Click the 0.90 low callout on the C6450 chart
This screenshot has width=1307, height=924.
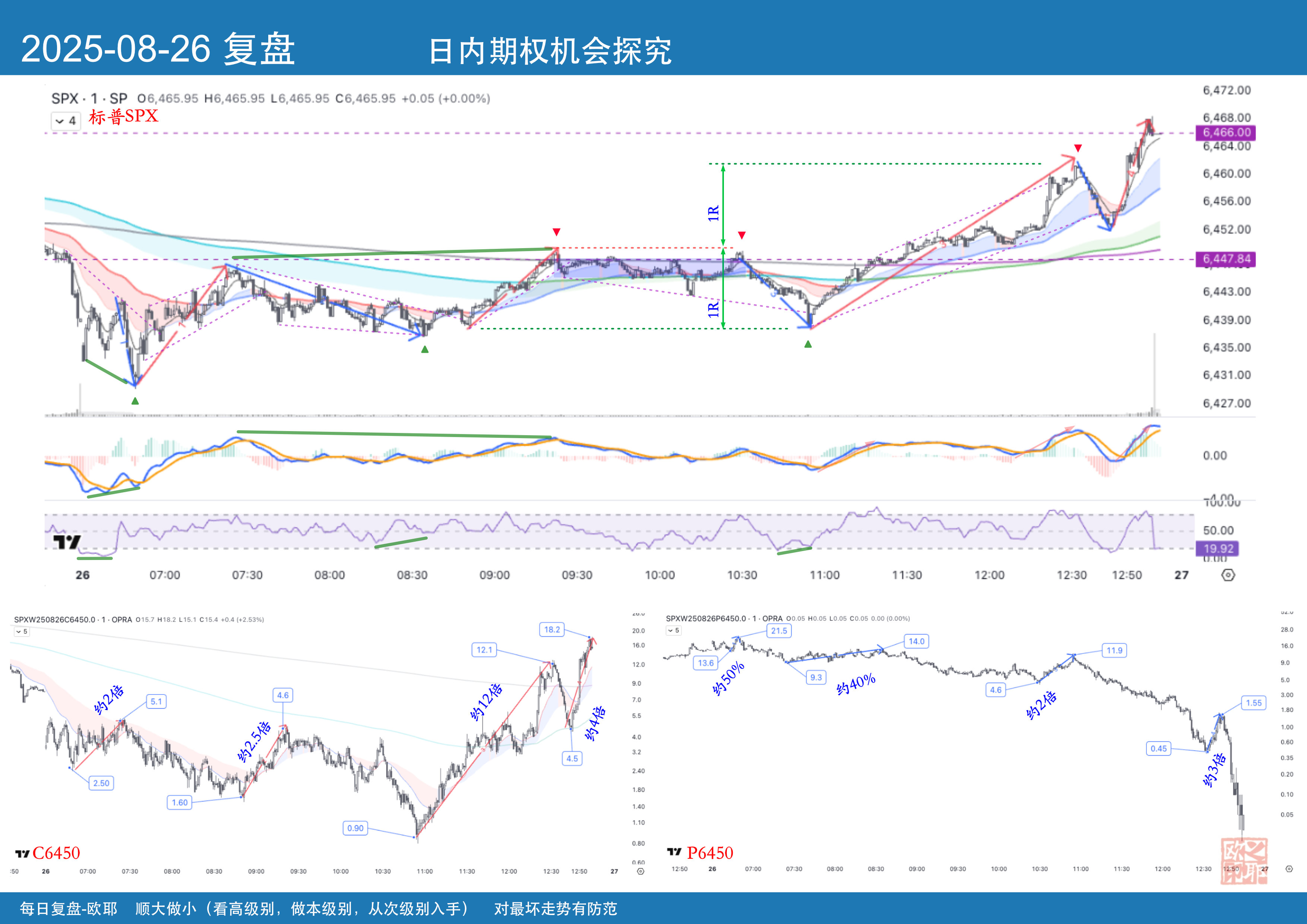[x=355, y=828]
